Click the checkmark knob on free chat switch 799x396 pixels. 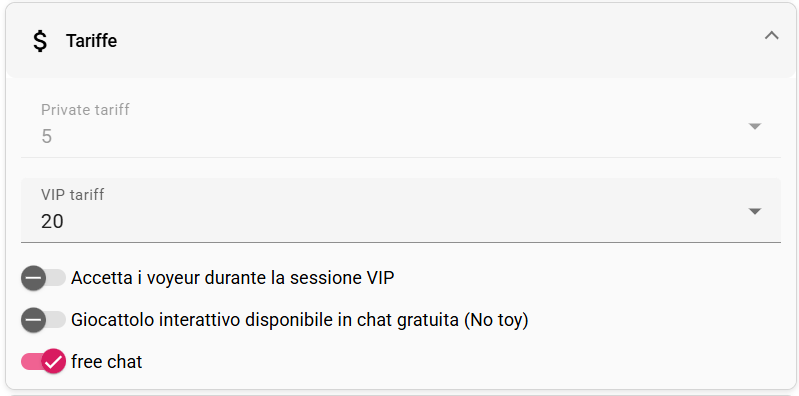[54, 362]
